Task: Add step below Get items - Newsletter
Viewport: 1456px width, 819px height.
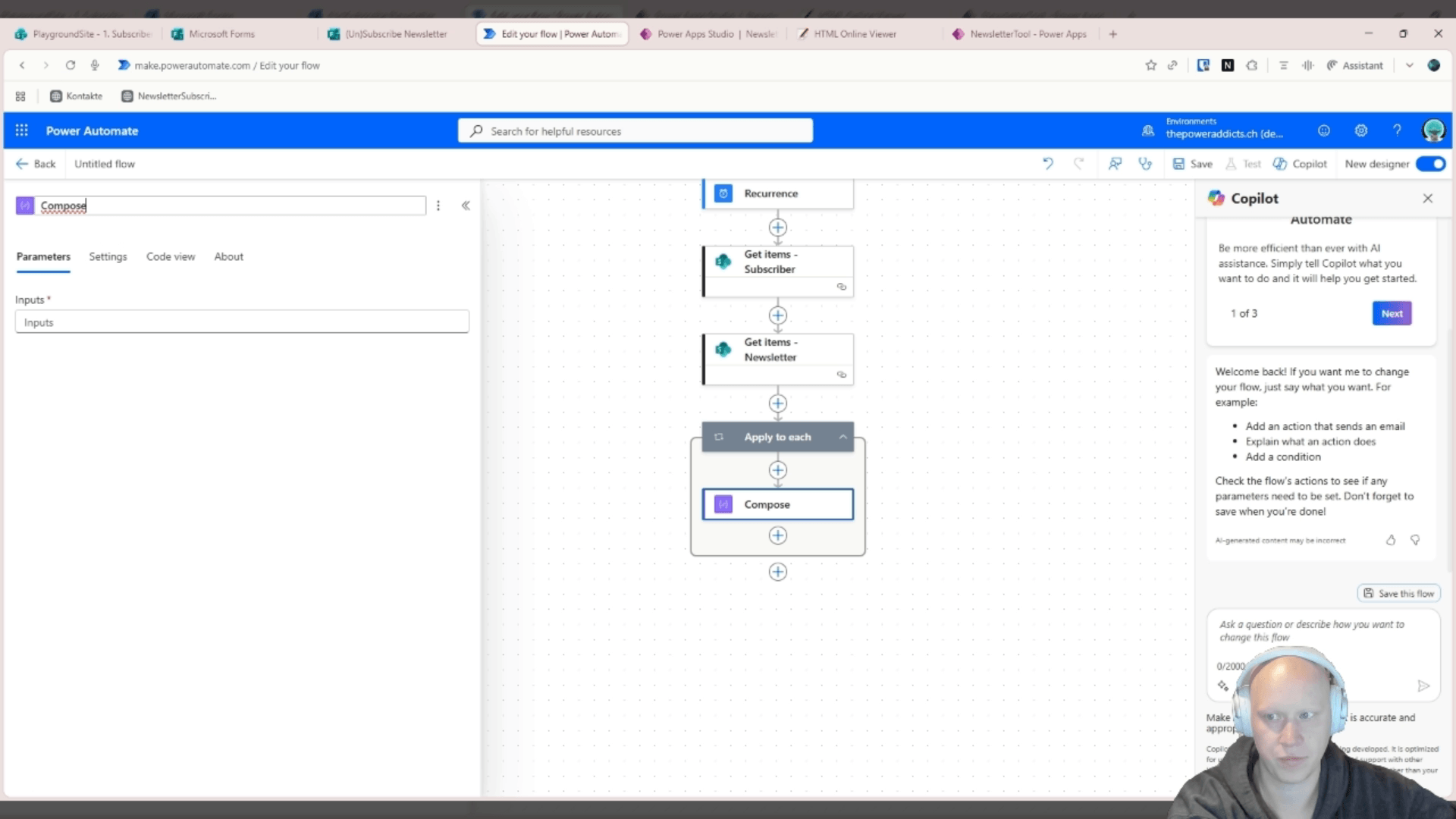Action: 777,403
